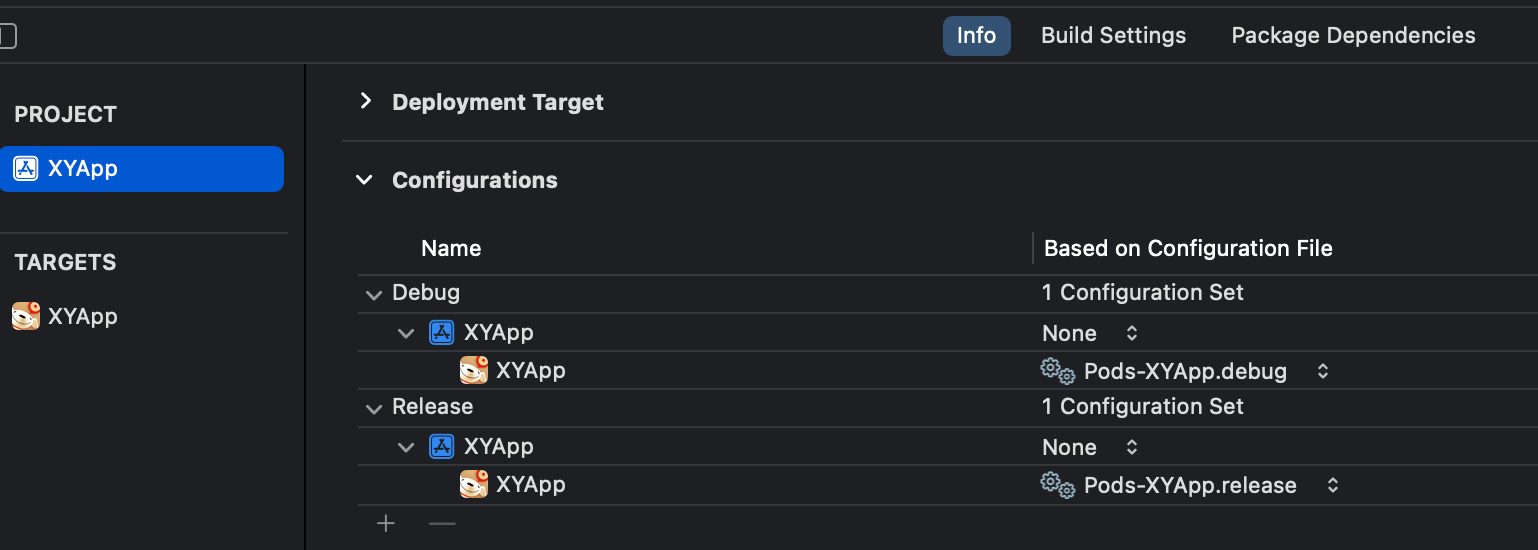Click the XYApp project blueprint icon in sidebar
1538x550 pixels.
(x=25, y=168)
